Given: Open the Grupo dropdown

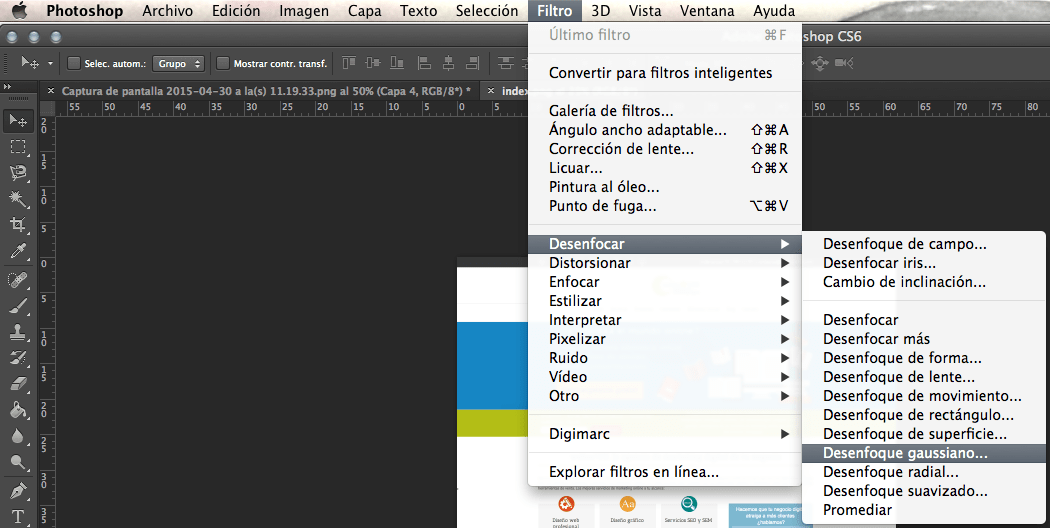Looking at the screenshot, I should point(180,63).
